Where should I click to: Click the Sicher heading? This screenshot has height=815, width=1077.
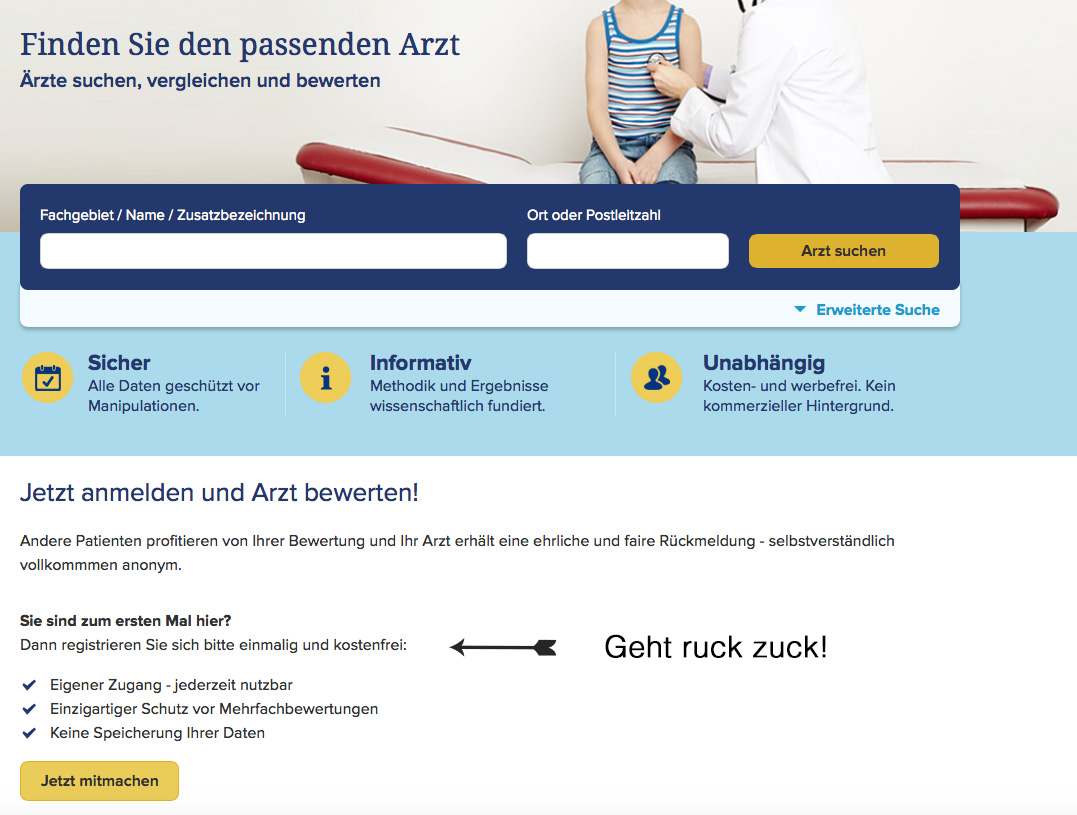(x=119, y=363)
